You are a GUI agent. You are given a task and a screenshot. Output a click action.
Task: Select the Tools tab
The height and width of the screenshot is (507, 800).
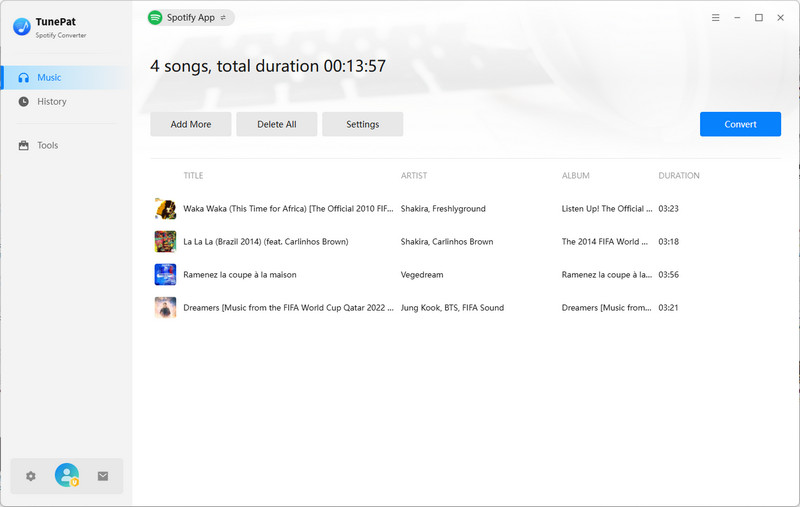[x=65, y=145]
